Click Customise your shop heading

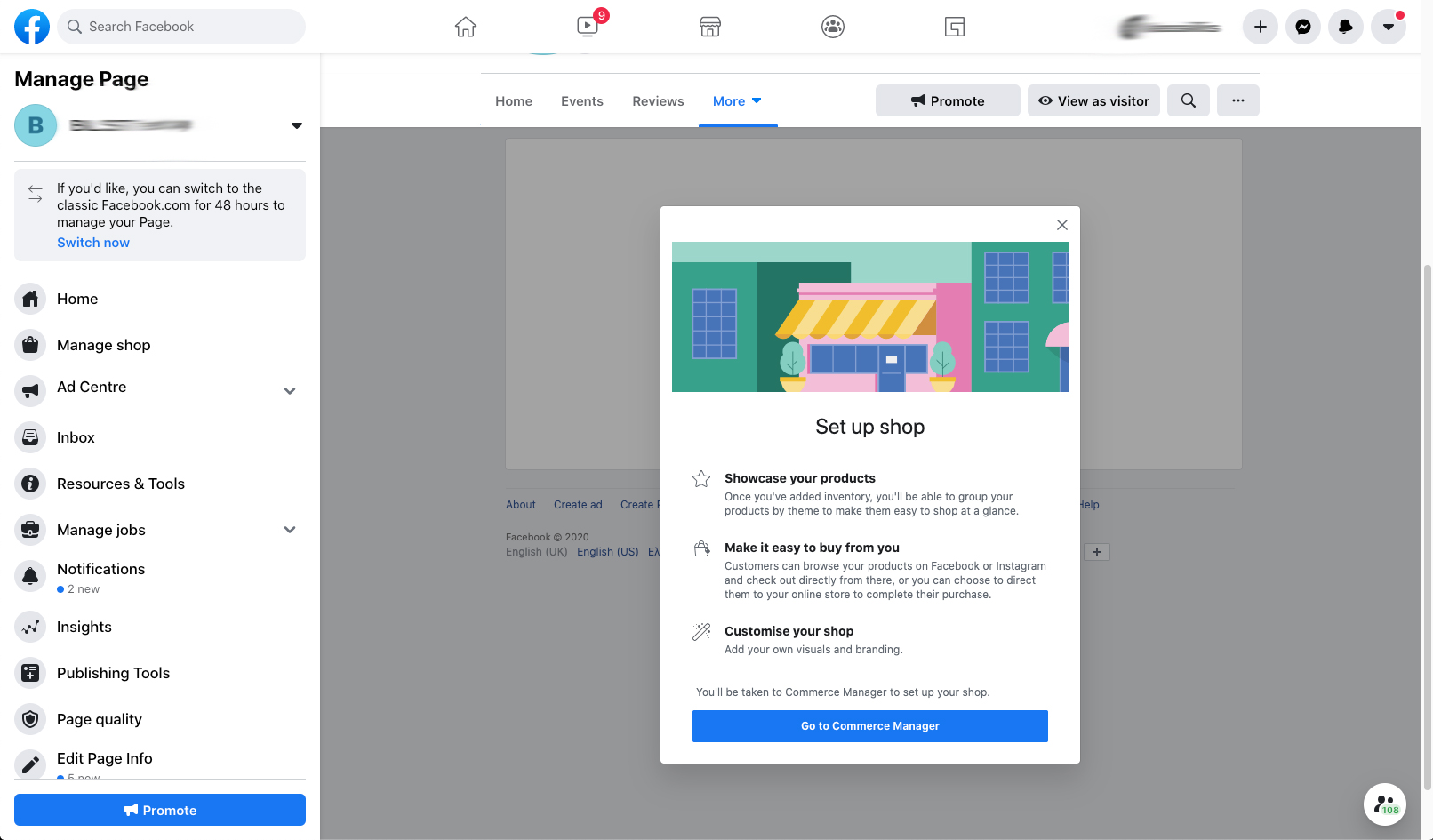pyautogui.click(x=789, y=631)
